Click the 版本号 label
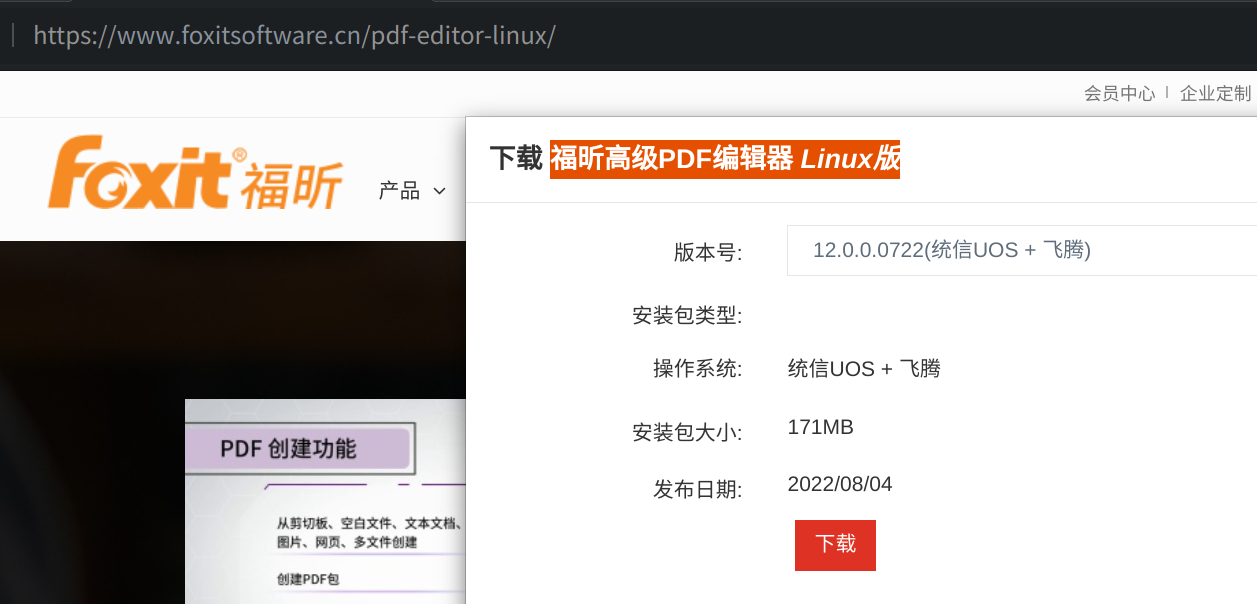 tap(708, 253)
